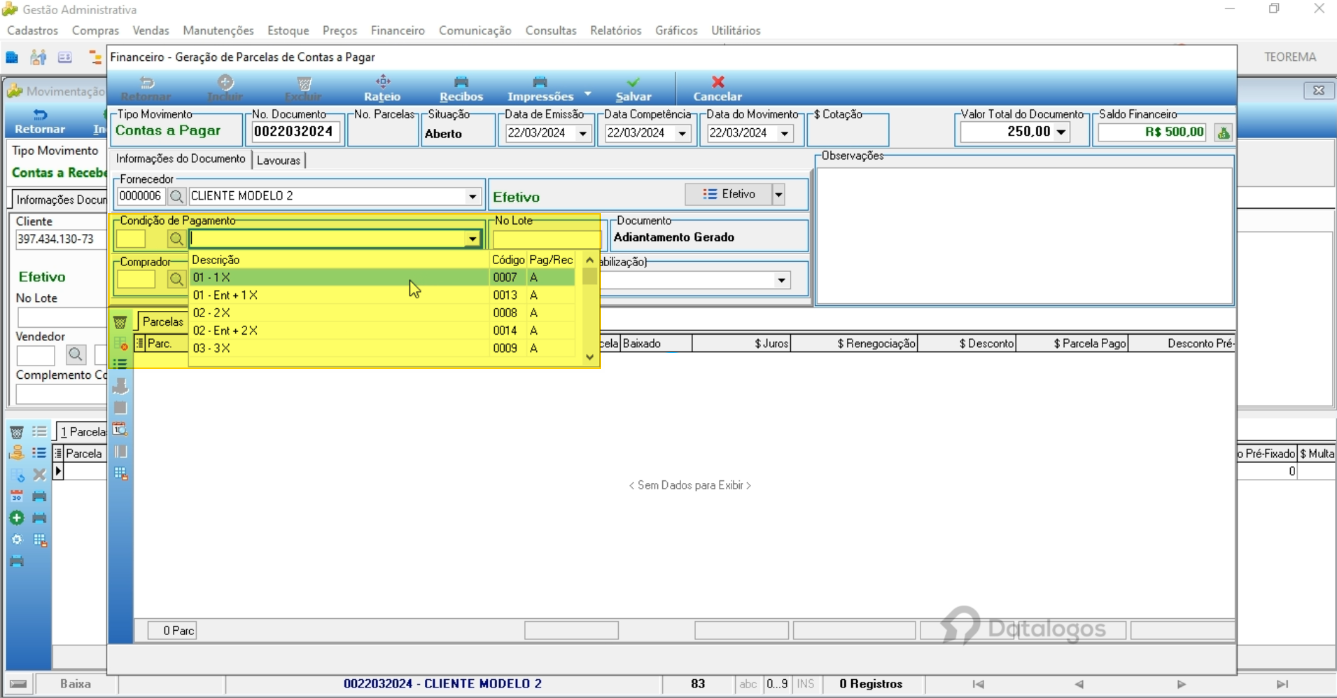
Task: Click the Cancelar red X icon
Action: coord(718,83)
